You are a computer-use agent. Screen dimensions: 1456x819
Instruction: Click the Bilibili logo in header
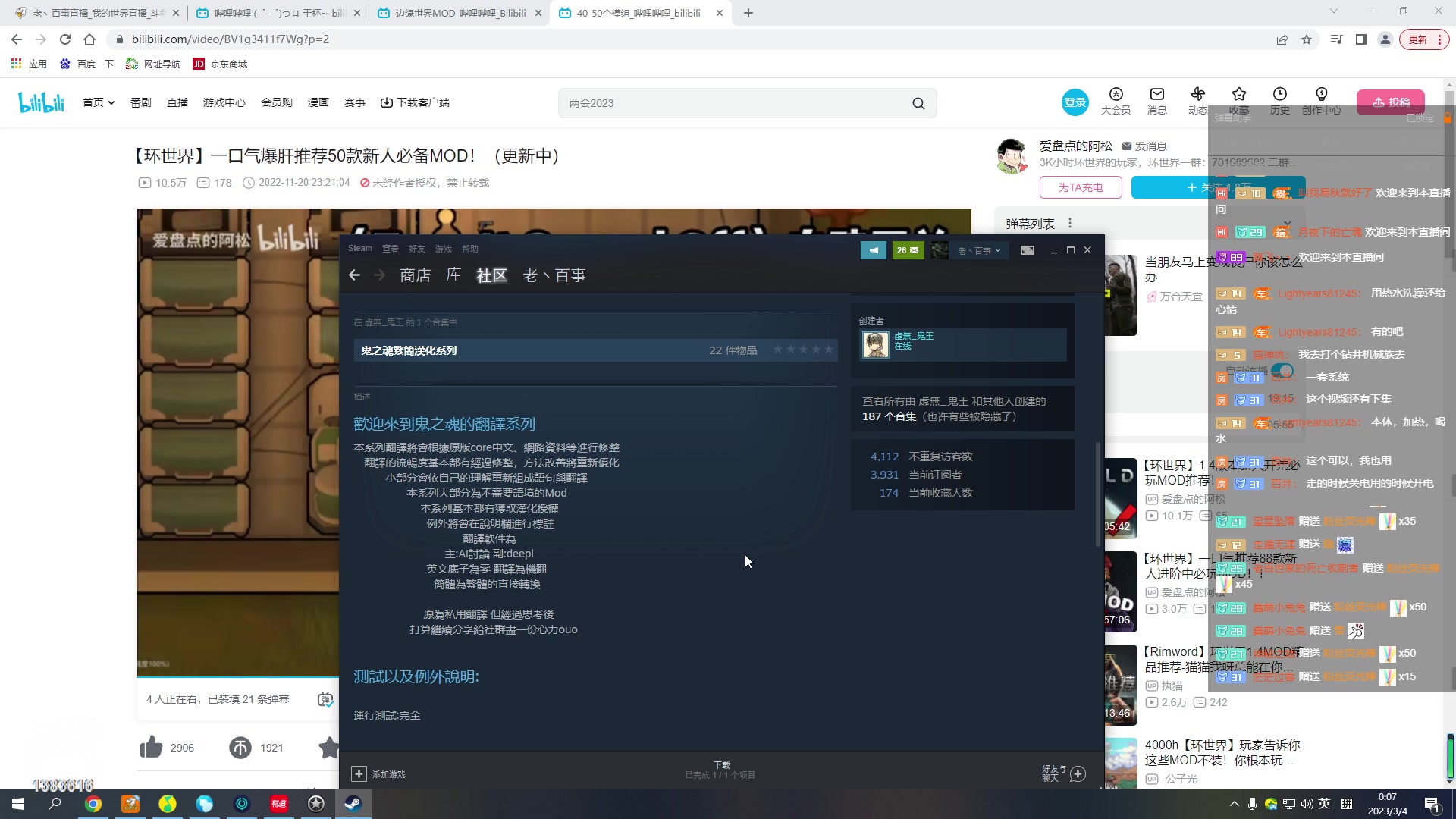point(41,102)
